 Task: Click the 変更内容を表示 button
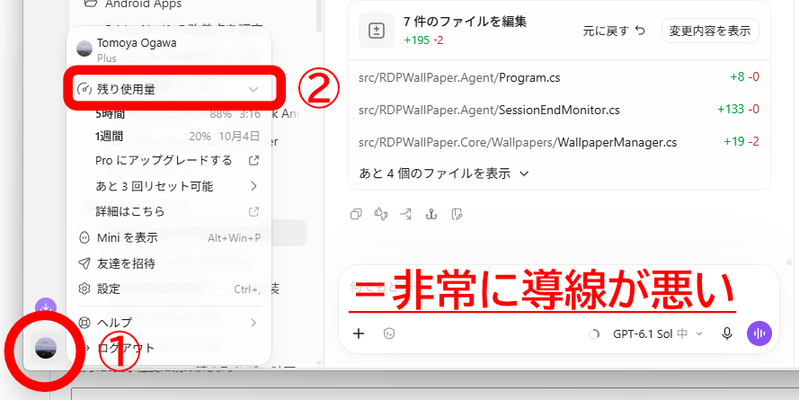(x=710, y=31)
